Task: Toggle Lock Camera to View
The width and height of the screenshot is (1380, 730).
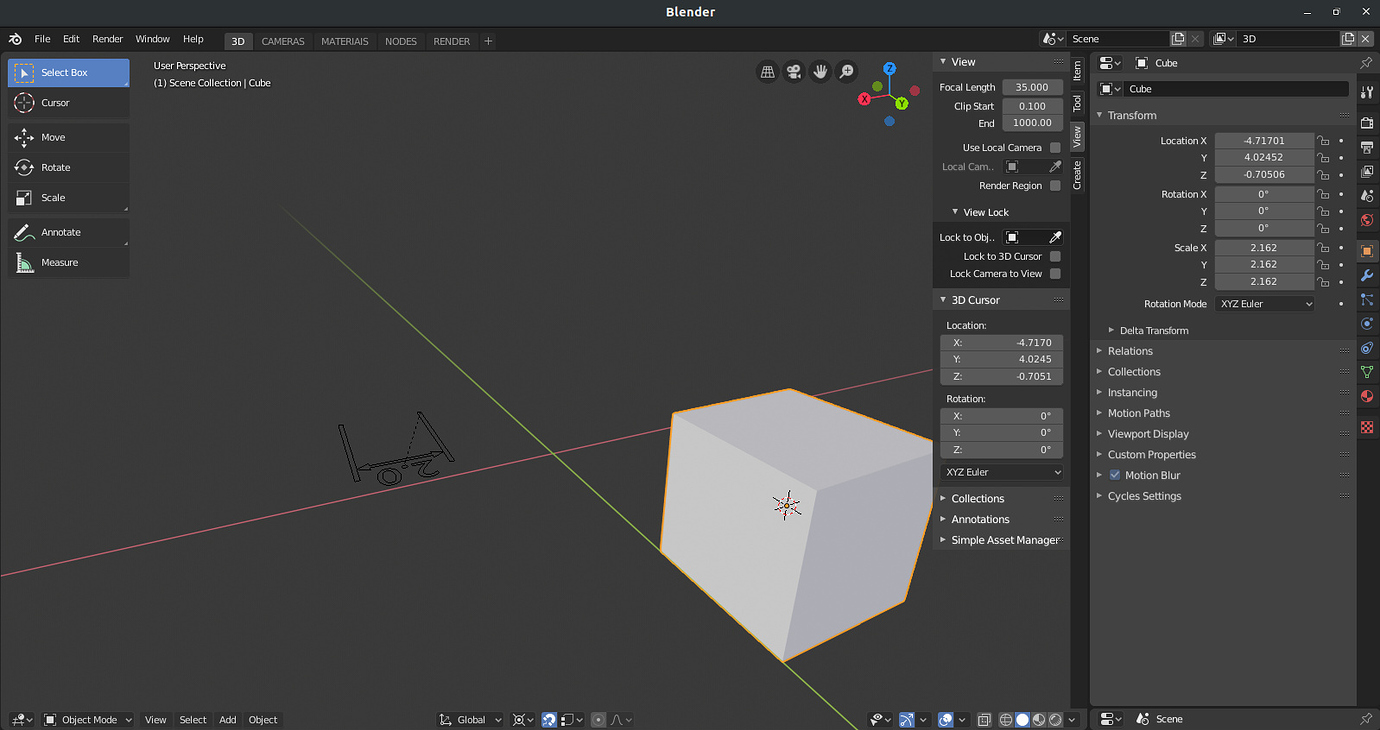Action: click(x=1055, y=273)
